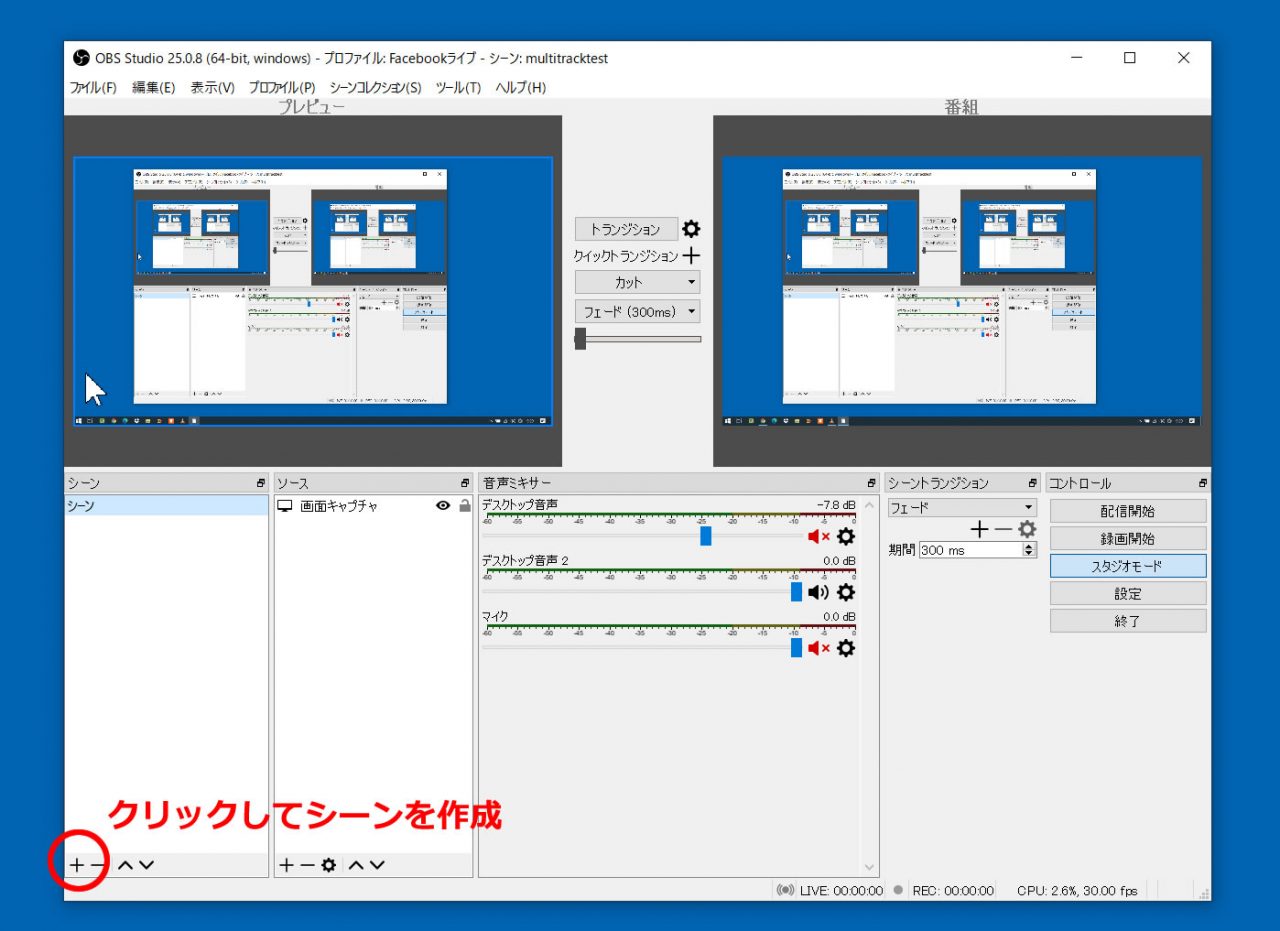Move the scene up with the up arrow
The height and width of the screenshot is (931, 1280).
pos(125,865)
